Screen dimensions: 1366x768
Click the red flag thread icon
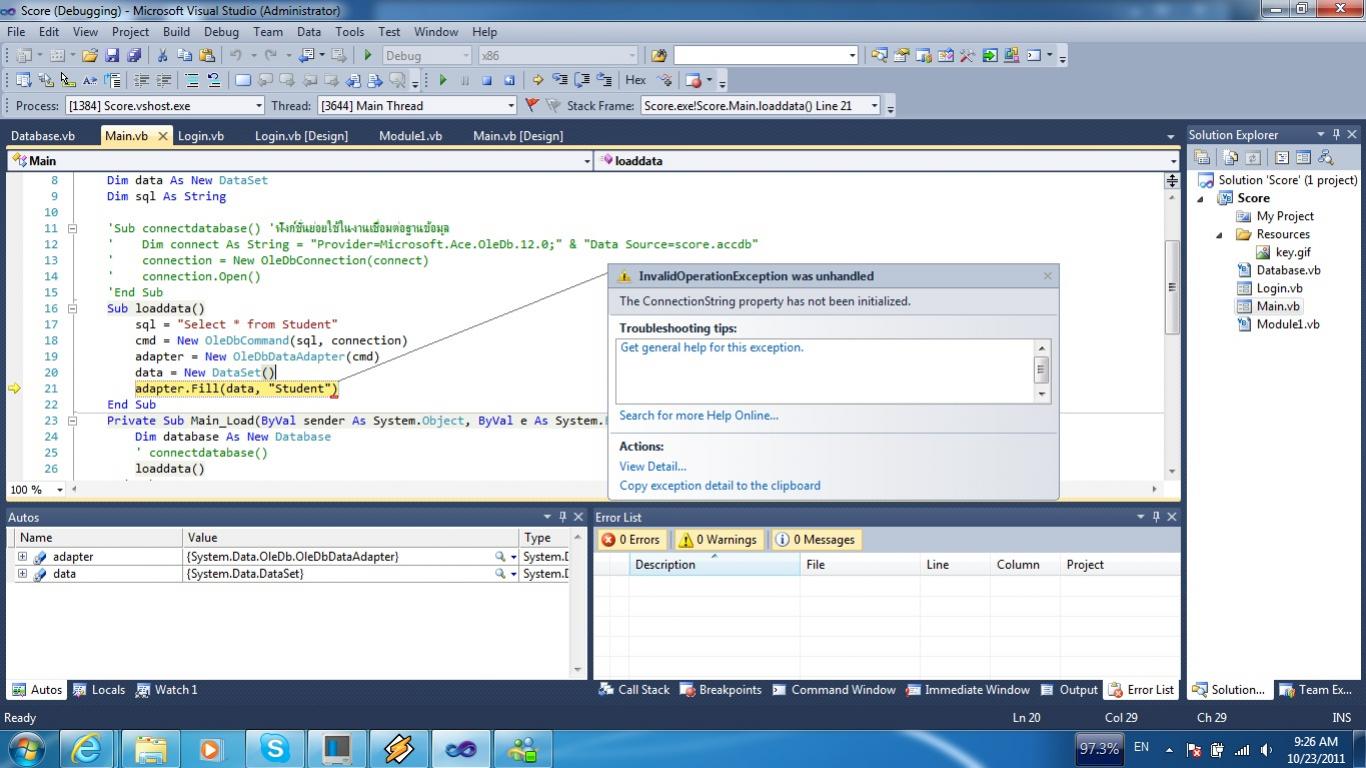532,105
